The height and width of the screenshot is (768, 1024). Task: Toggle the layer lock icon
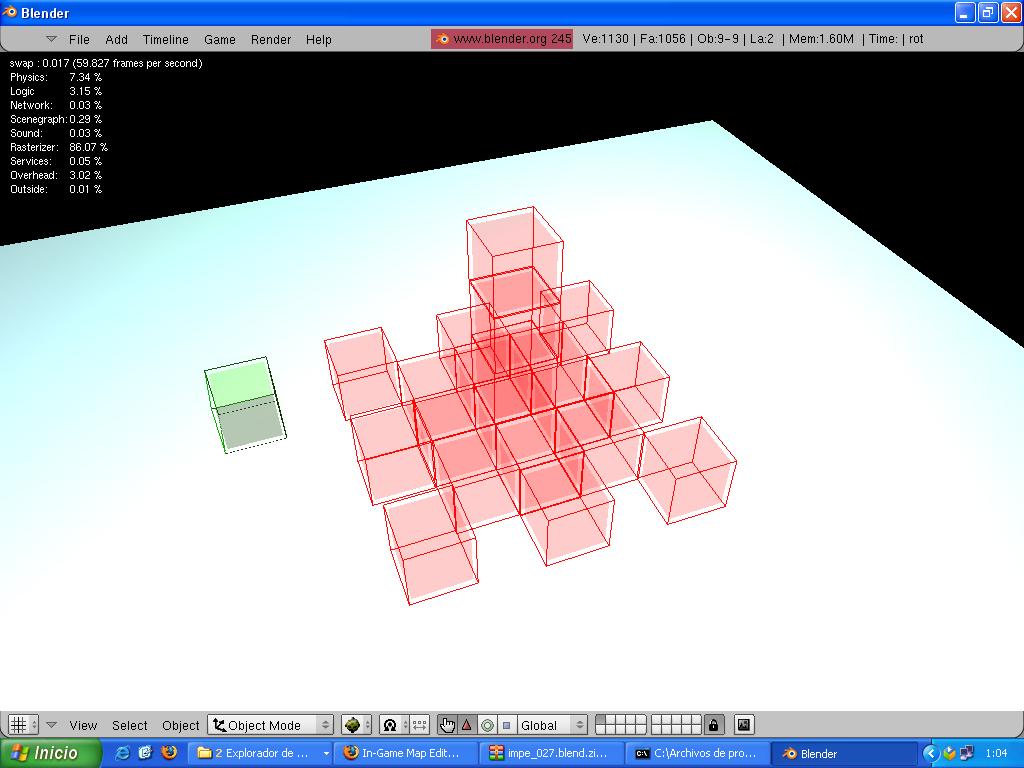point(714,725)
